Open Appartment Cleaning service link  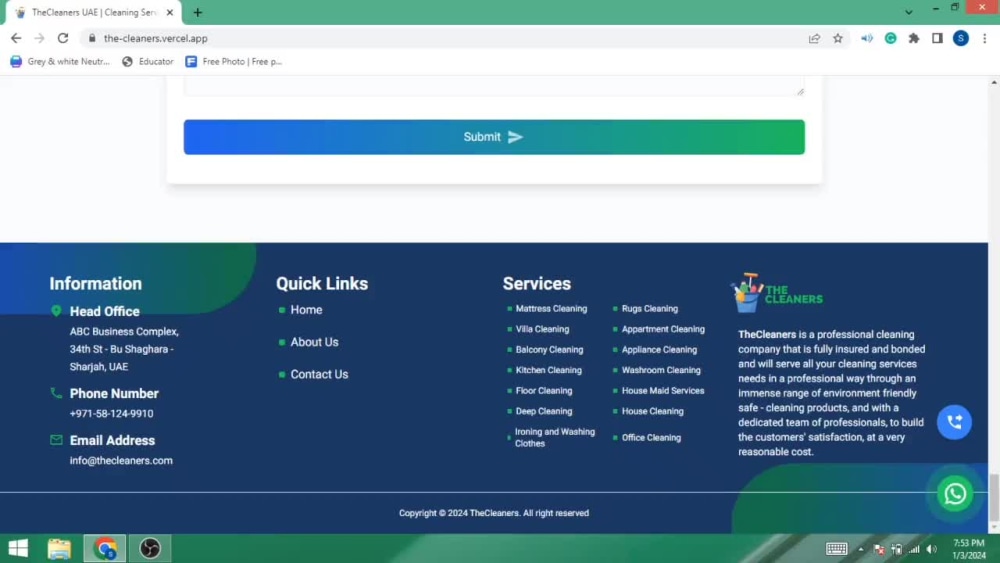[x=663, y=329]
